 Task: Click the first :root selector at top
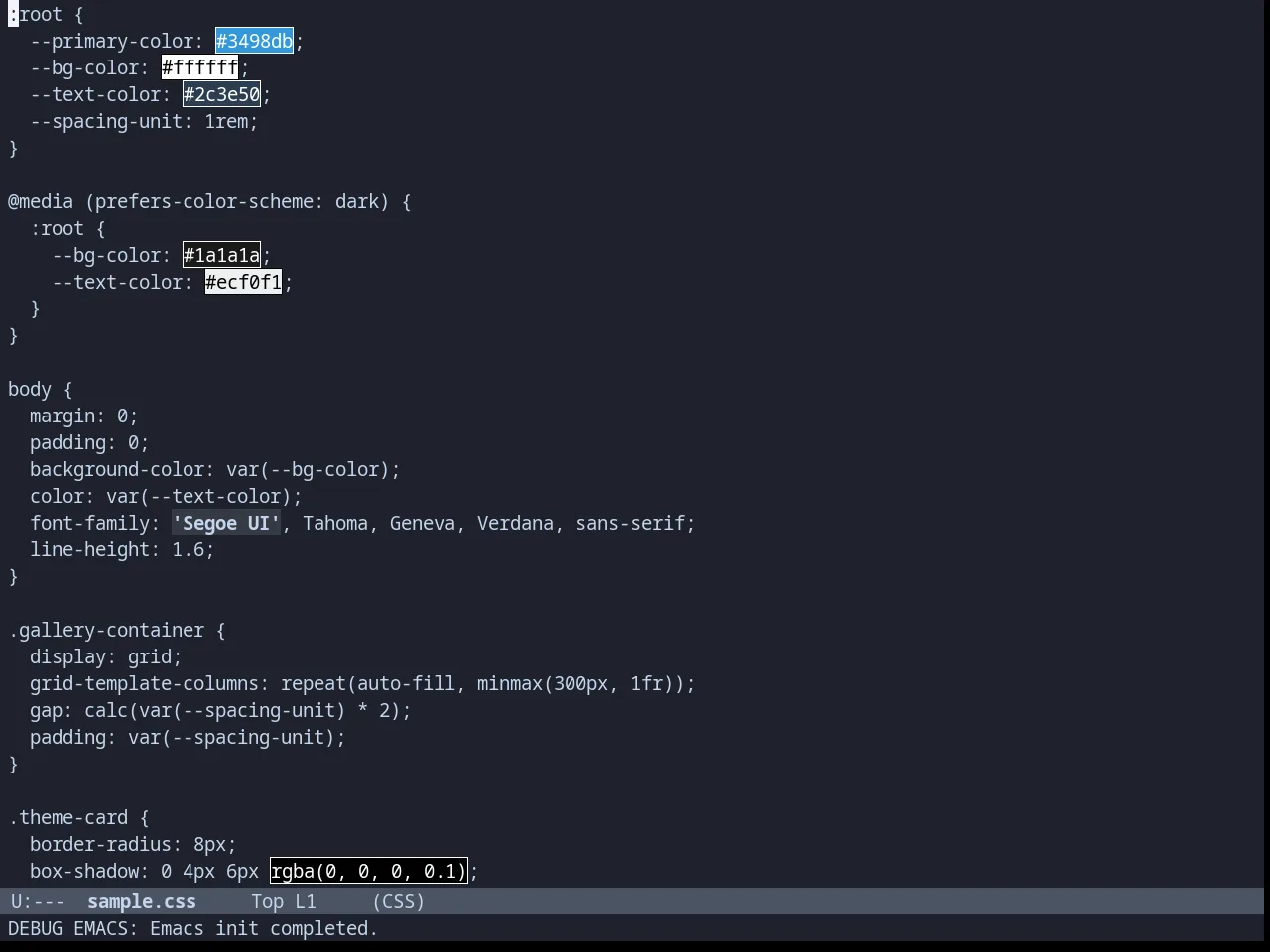click(46, 14)
